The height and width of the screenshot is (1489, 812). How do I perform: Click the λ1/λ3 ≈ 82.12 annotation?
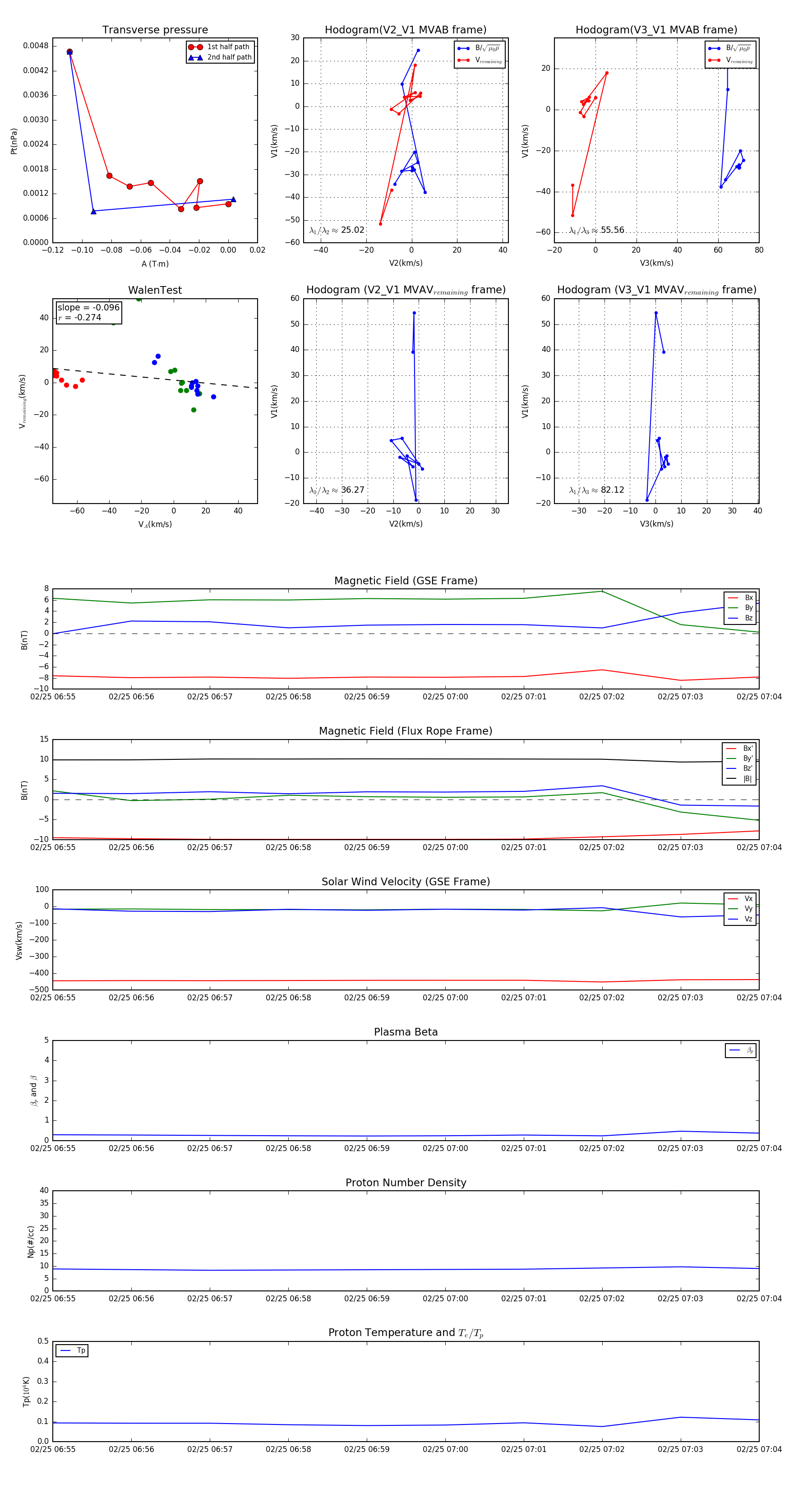pos(596,490)
